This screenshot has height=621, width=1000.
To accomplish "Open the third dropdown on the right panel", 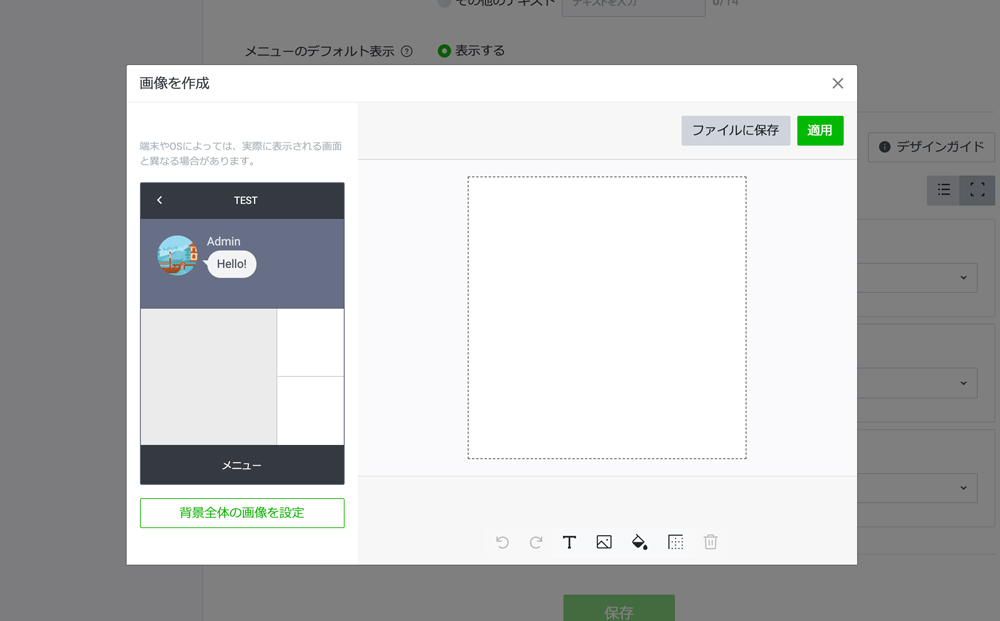I will point(917,488).
